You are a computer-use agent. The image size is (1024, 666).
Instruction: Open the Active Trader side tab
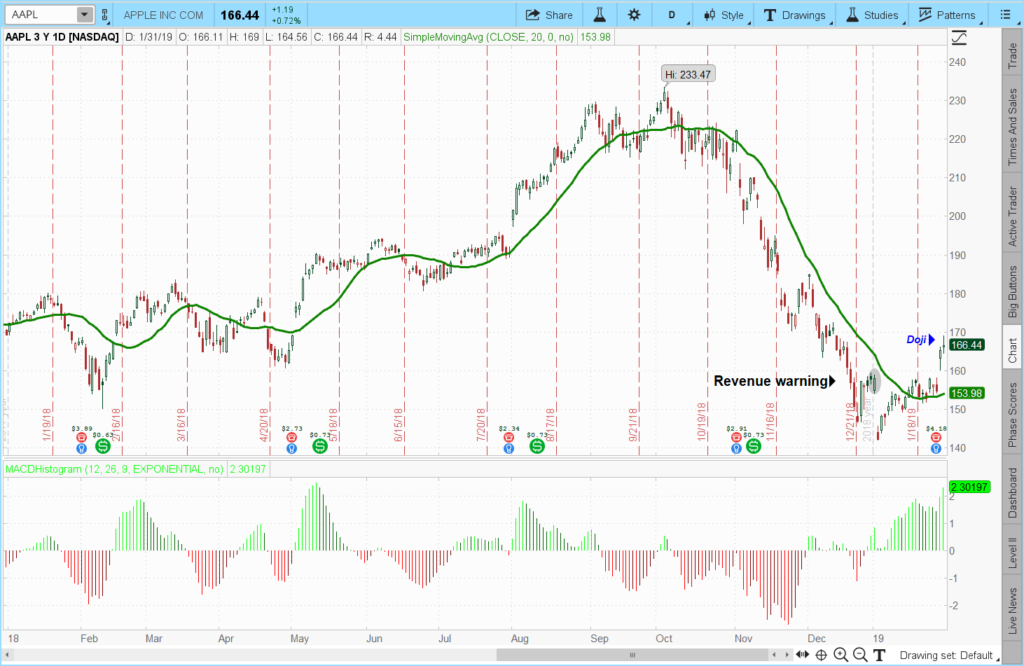click(1012, 216)
